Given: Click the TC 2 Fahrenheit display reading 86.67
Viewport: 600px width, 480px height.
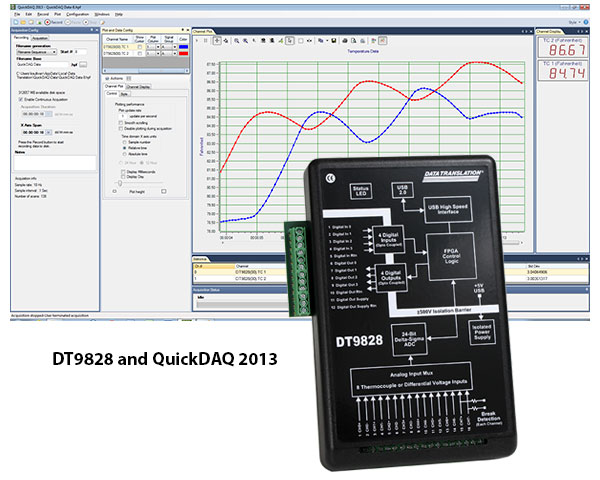Looking at the screenshot, I should pos(563,47).
